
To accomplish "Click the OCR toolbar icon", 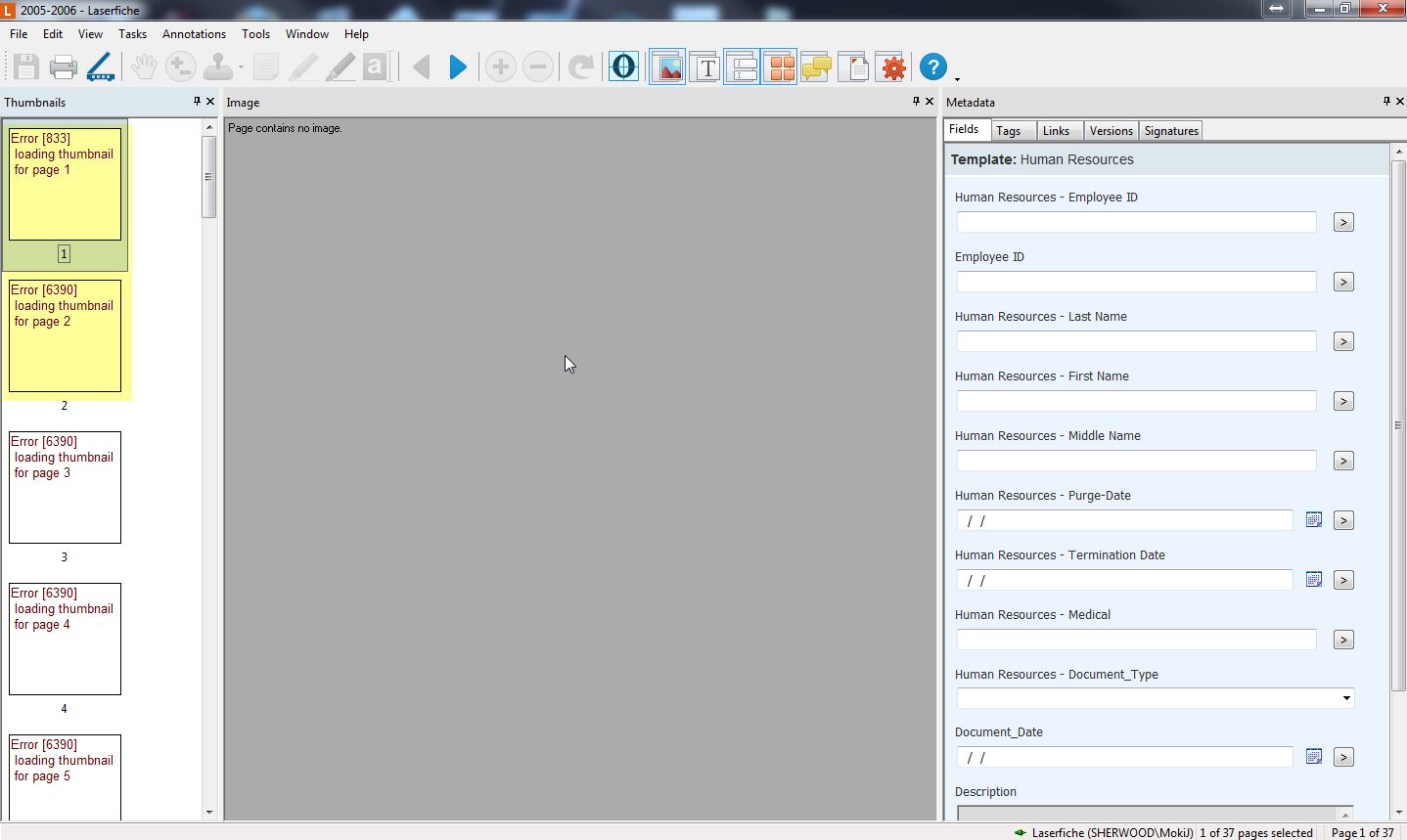I will (x=623, y=66).
